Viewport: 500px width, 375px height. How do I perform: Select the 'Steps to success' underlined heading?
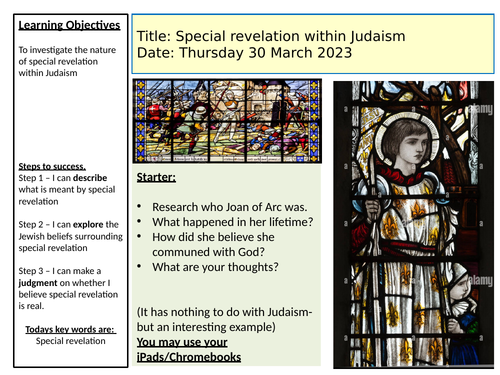click(52, 166)
